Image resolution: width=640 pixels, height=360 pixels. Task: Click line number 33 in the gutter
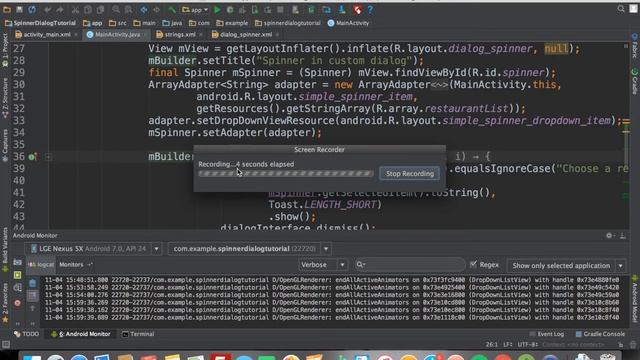point(19,121)
